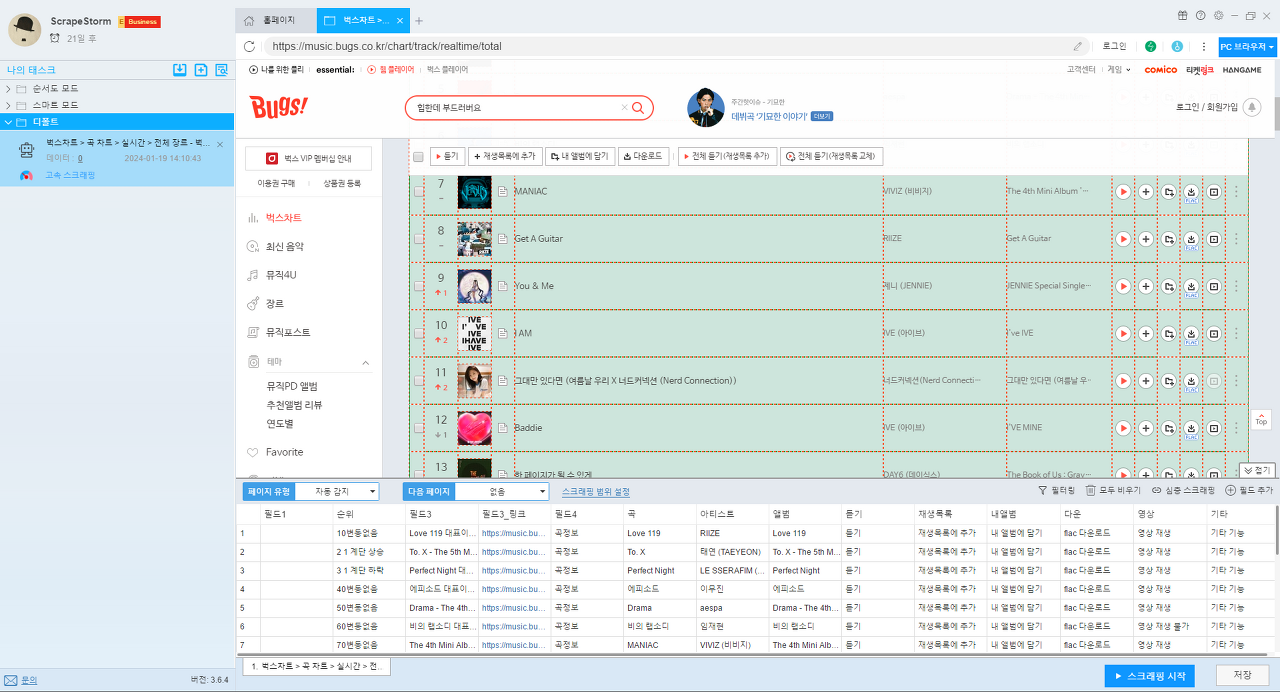Check the 그대만 있다면 row checkbox
The width and height of the screenshot is (1280, 692).
click(419, 380)
